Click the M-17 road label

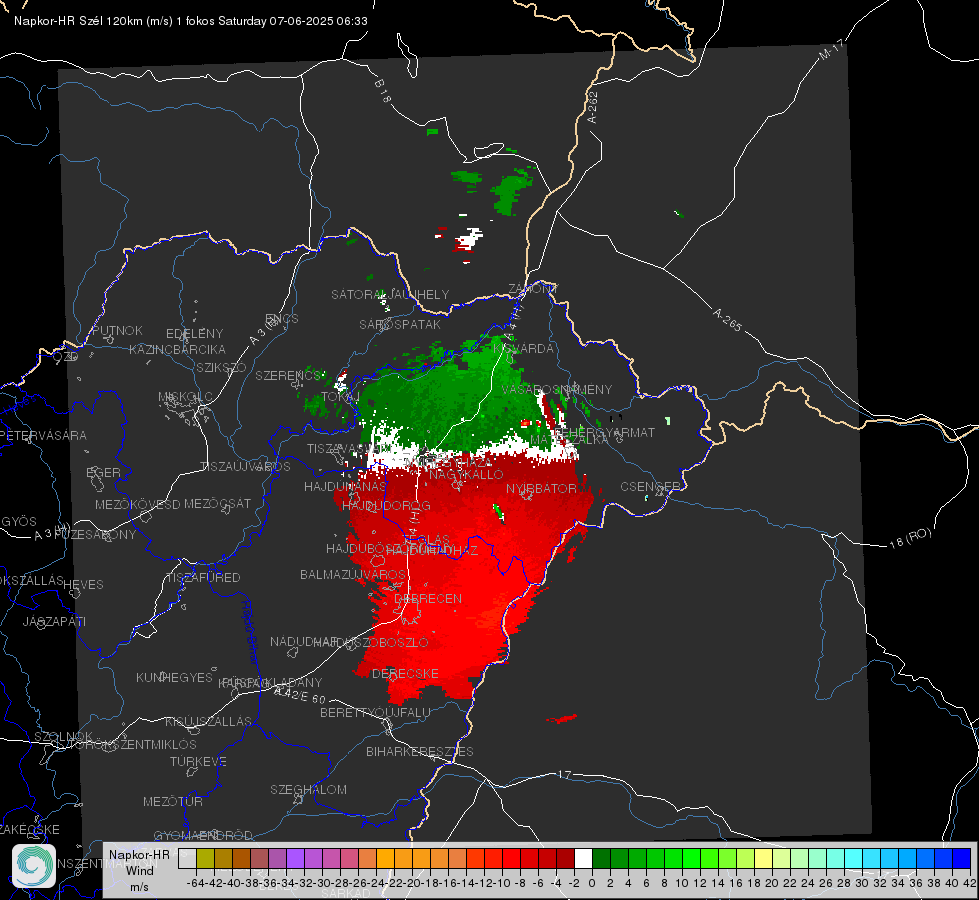(x=831, y=50)
